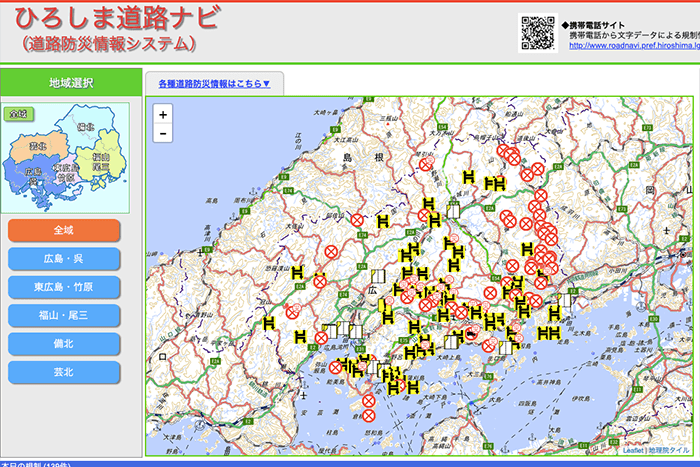The height and width of the screenshot is (467, 700).
Task: Zoom in on the map with plus button
Action: click(x=163, y=115)
